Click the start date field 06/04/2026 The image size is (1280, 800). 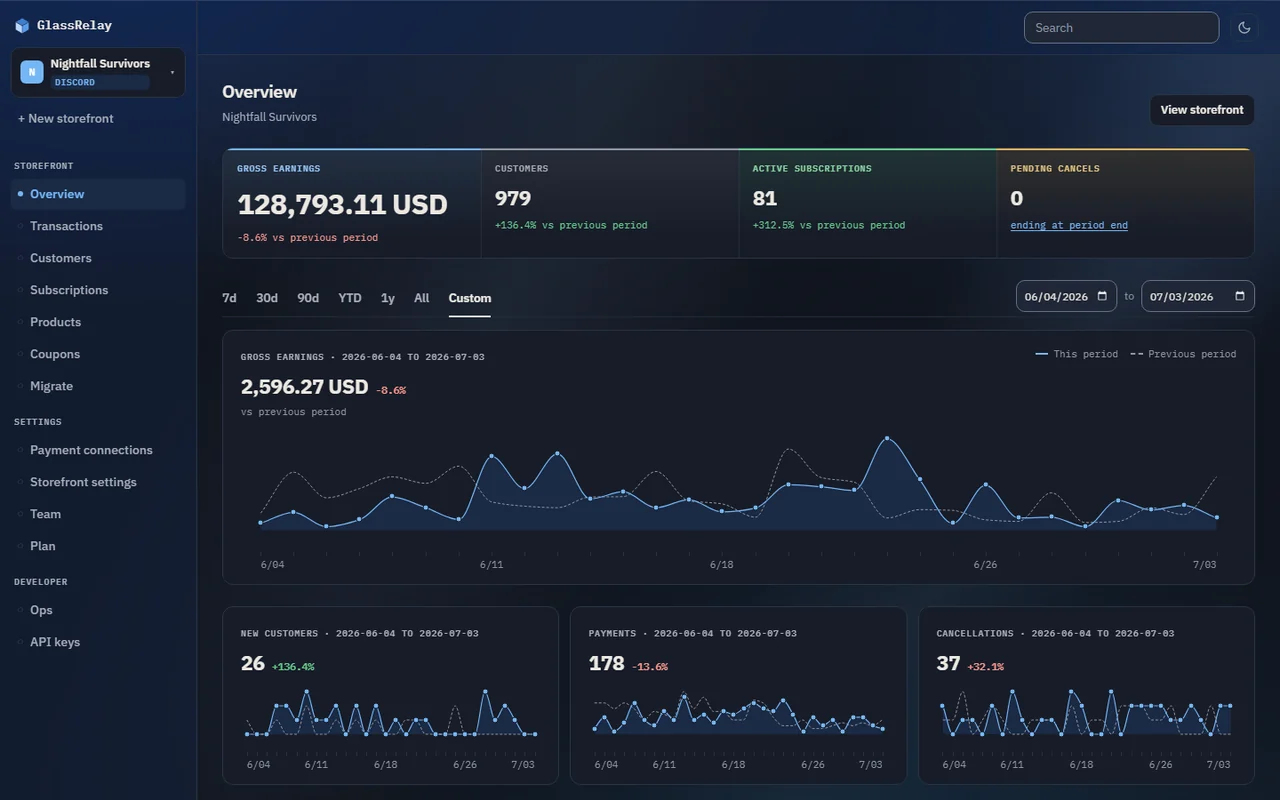click(x=1066, y=296)
